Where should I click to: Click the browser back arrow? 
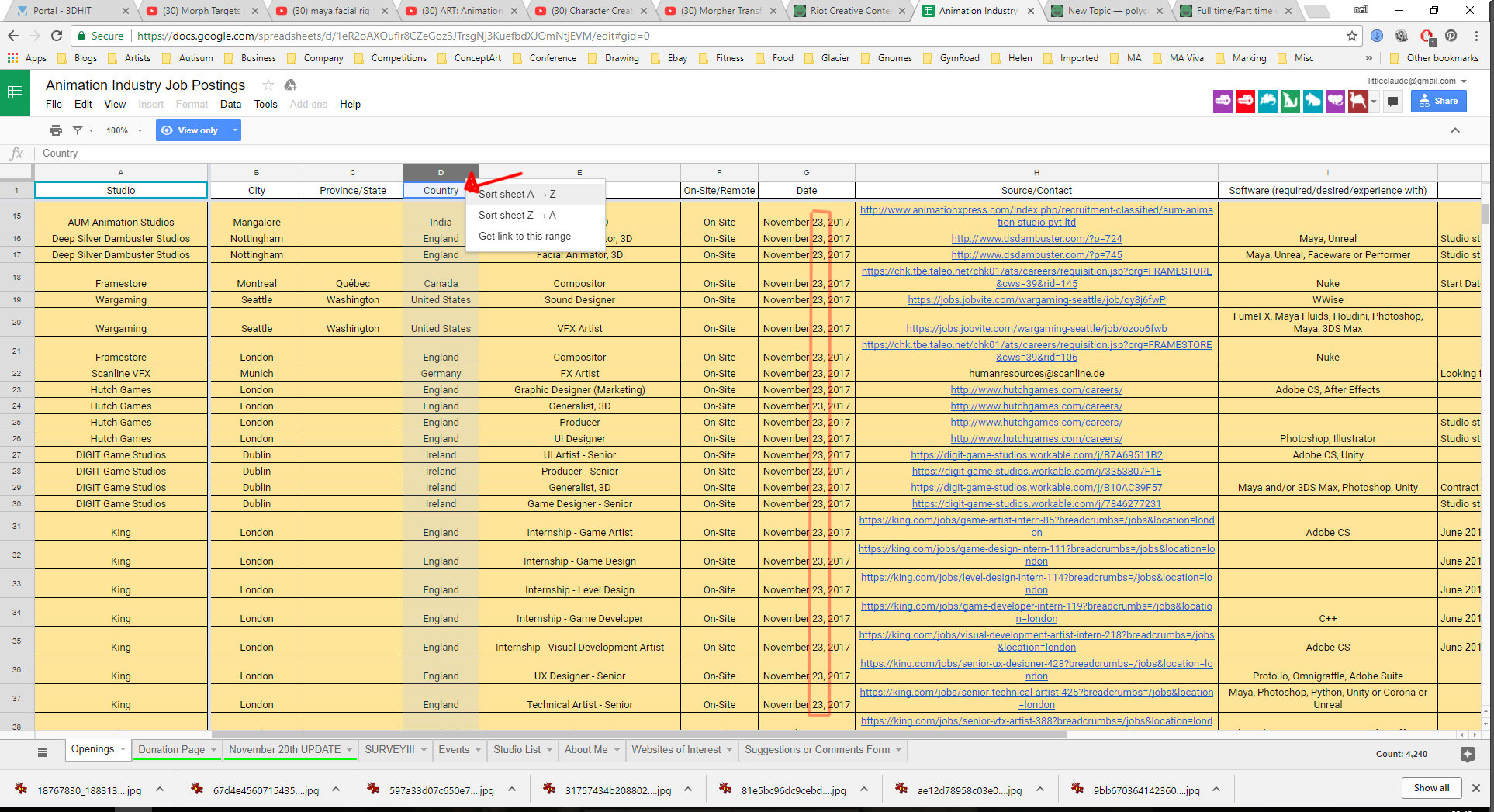[13, 36]
